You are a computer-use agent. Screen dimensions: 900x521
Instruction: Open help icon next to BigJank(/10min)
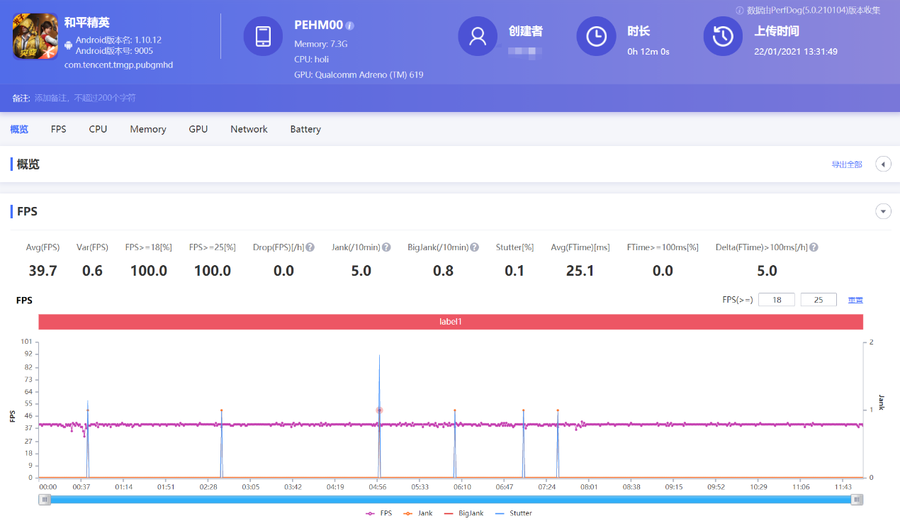[474, 247]
